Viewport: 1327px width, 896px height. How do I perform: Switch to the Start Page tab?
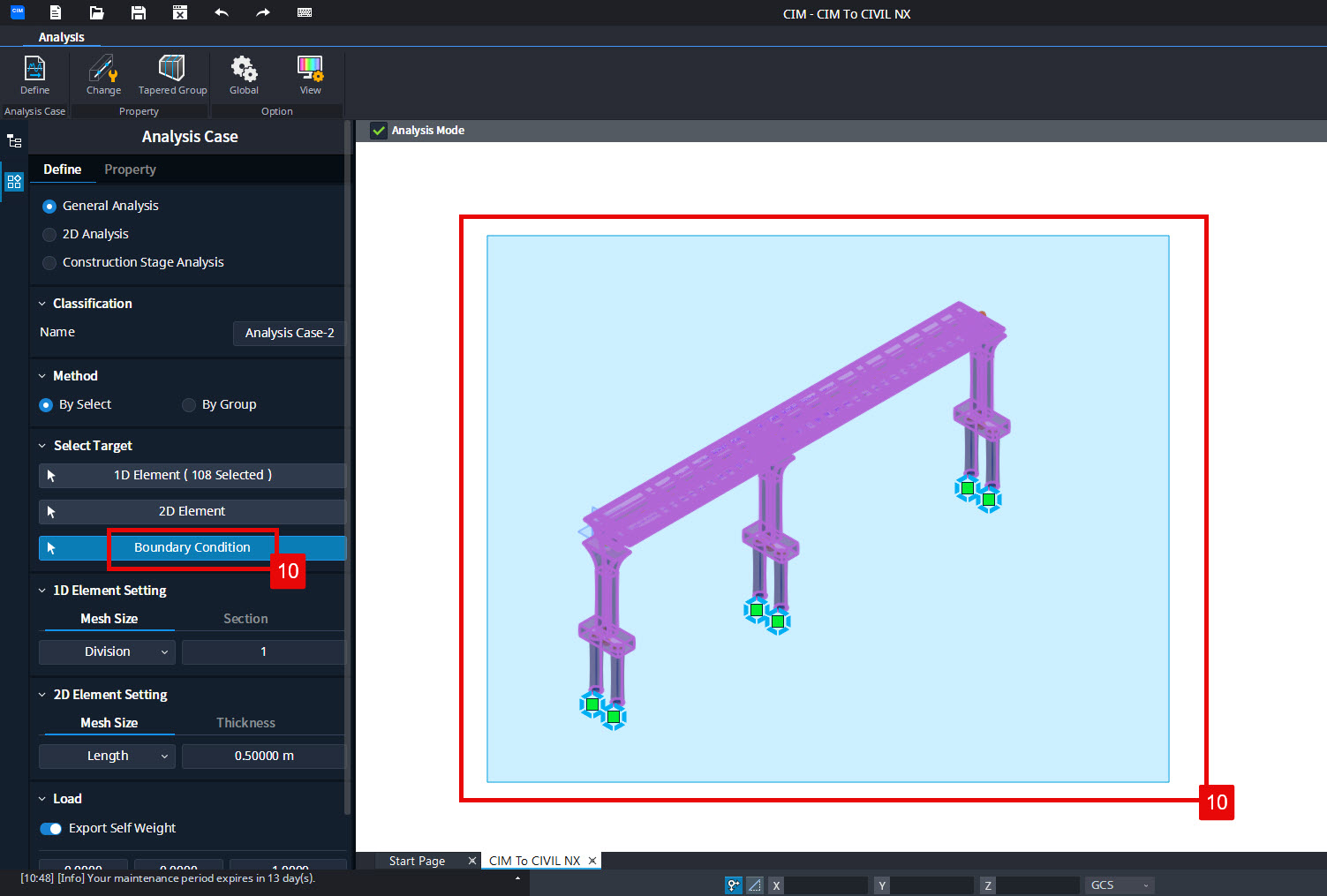416,860
